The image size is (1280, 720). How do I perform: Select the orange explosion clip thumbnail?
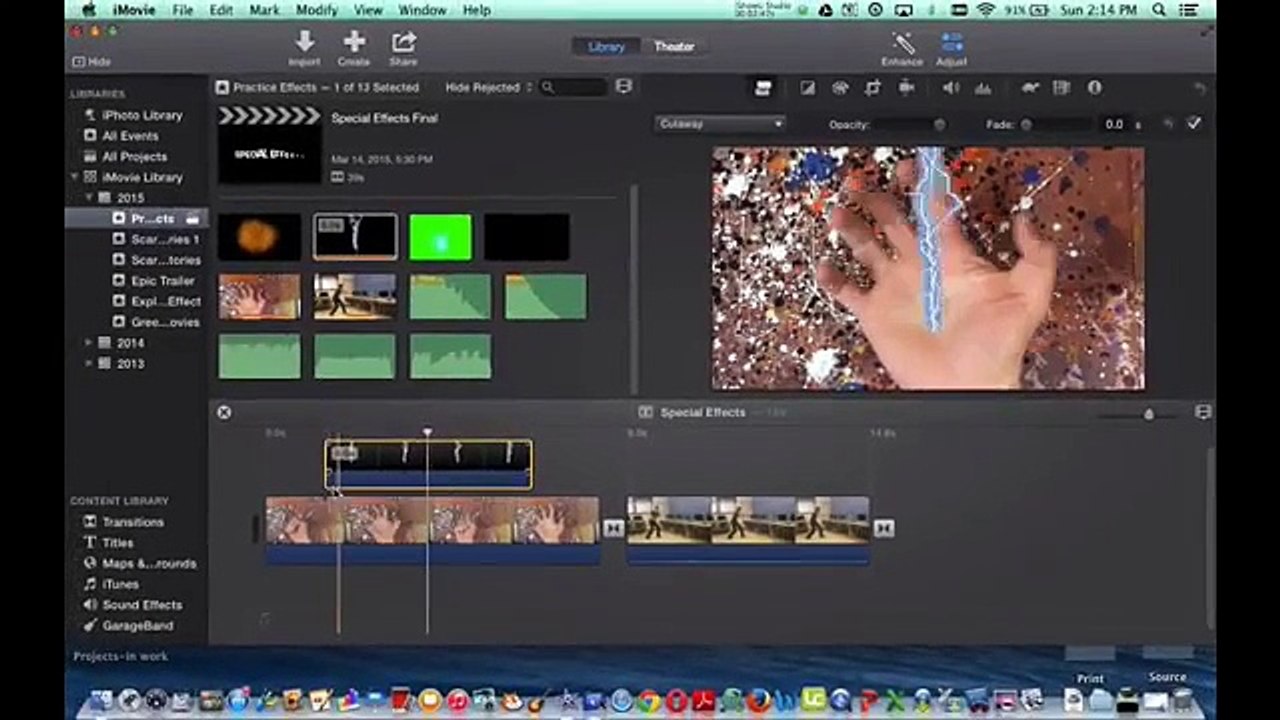click(259, 237)
